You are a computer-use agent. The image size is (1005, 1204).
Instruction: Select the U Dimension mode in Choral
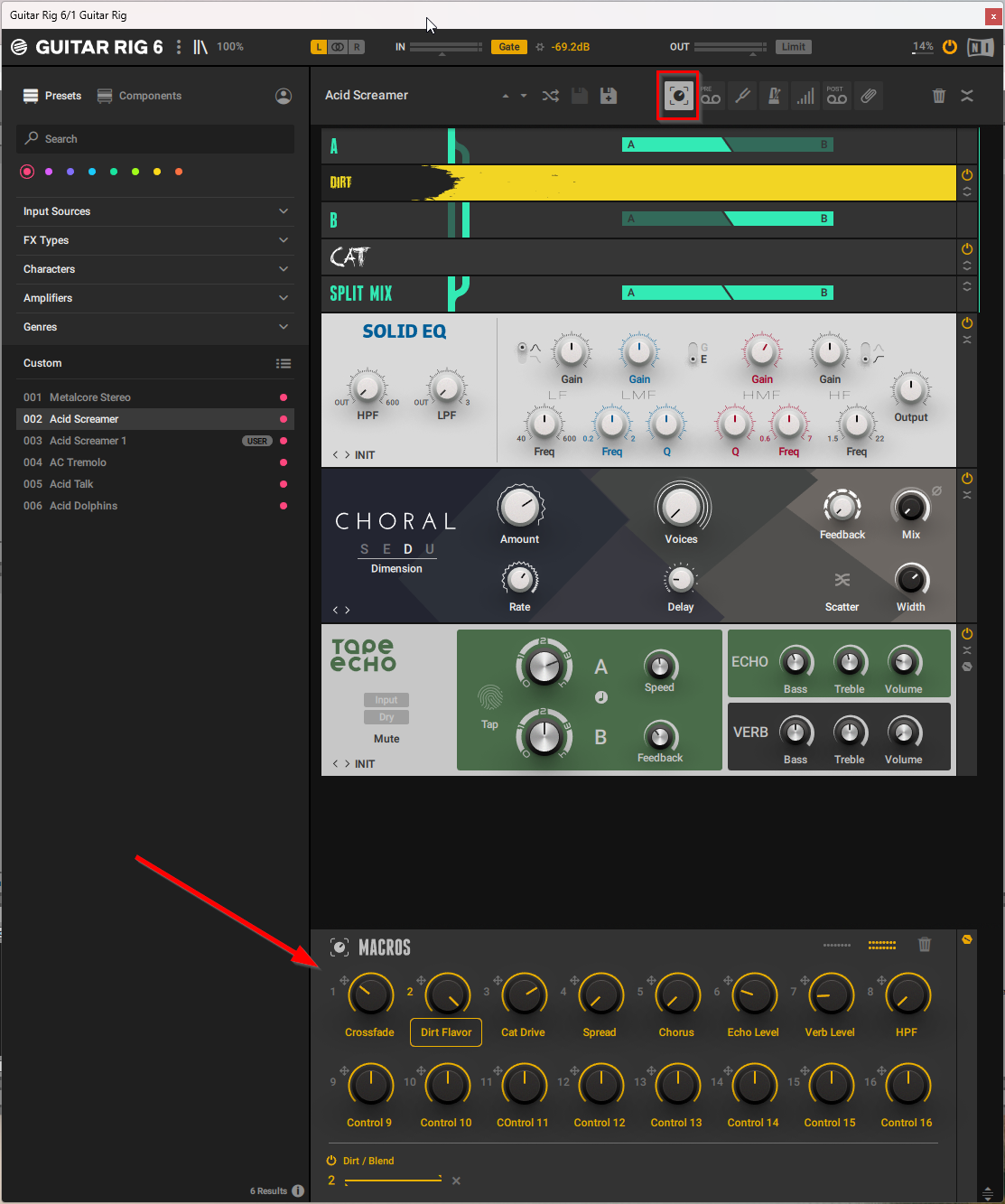(x=430, y=549)
